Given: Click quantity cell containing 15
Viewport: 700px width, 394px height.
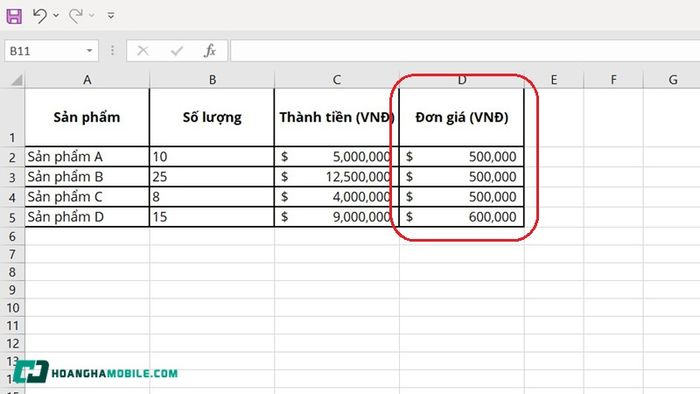Looking at the screenshot, I should [x=212, y=217].
